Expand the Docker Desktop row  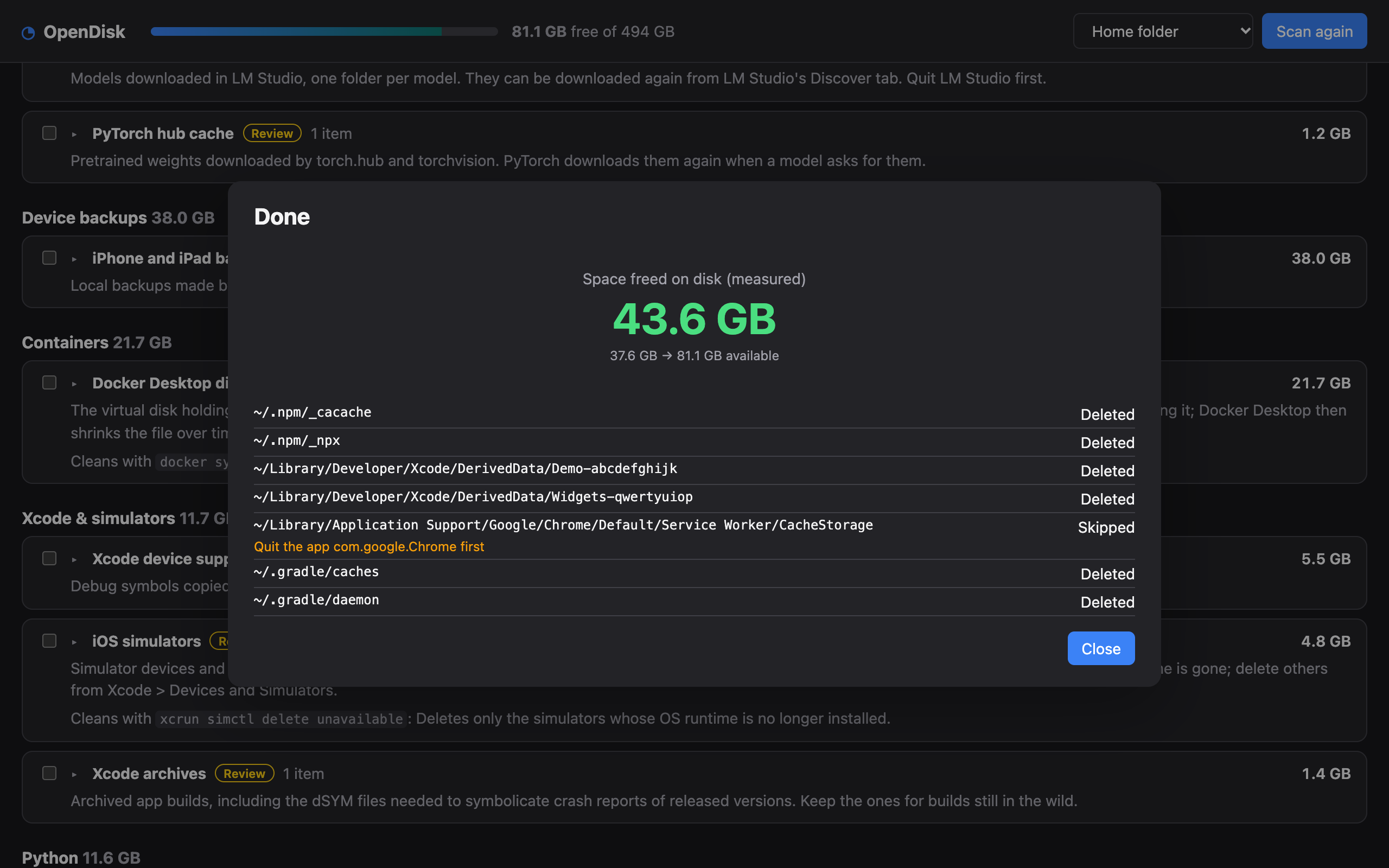pos(74,384)
